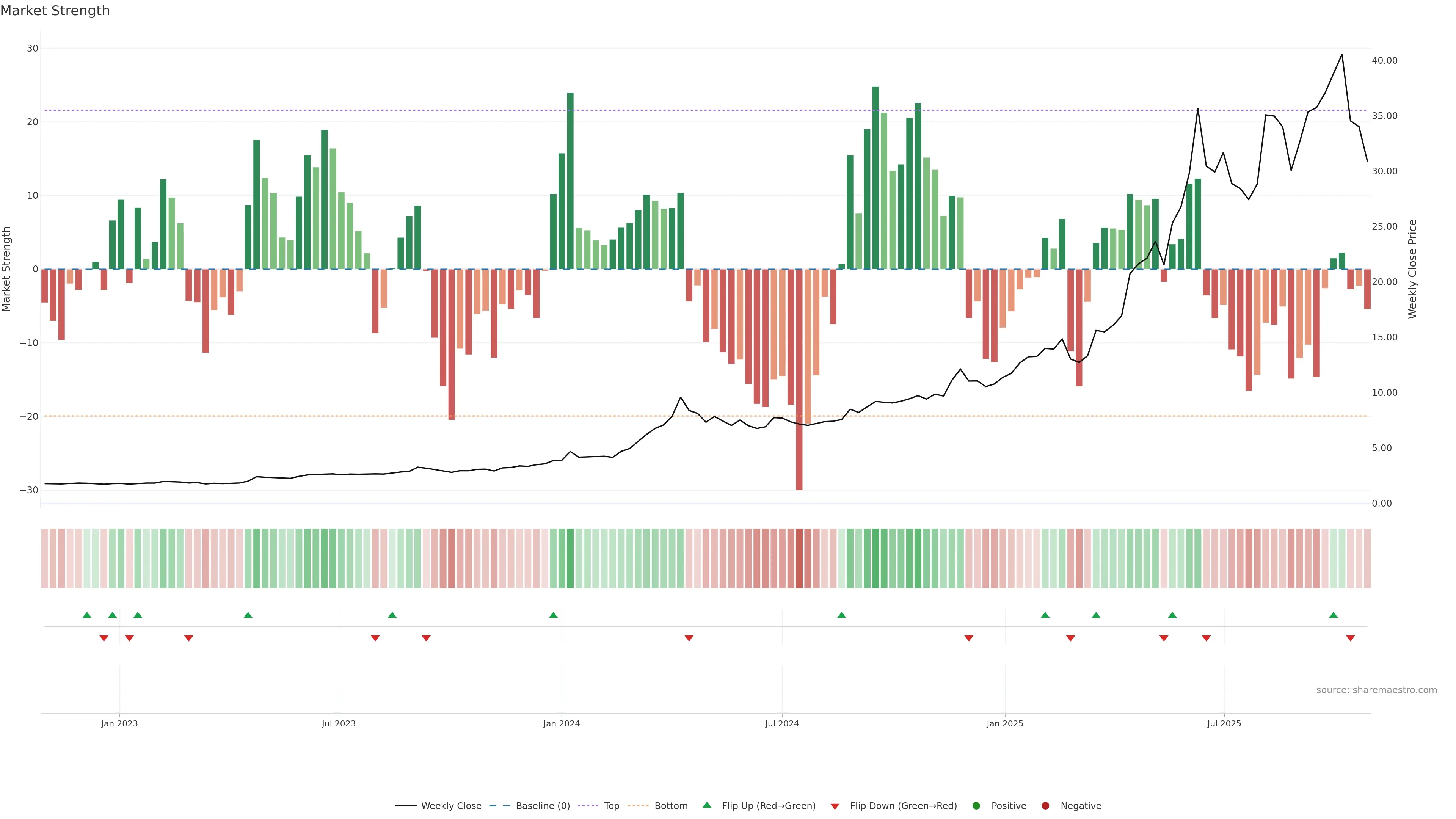Click the first red flip-down triangle marker
The height and width of the screenshot is (819, 1456).
(x=104, y=638)
